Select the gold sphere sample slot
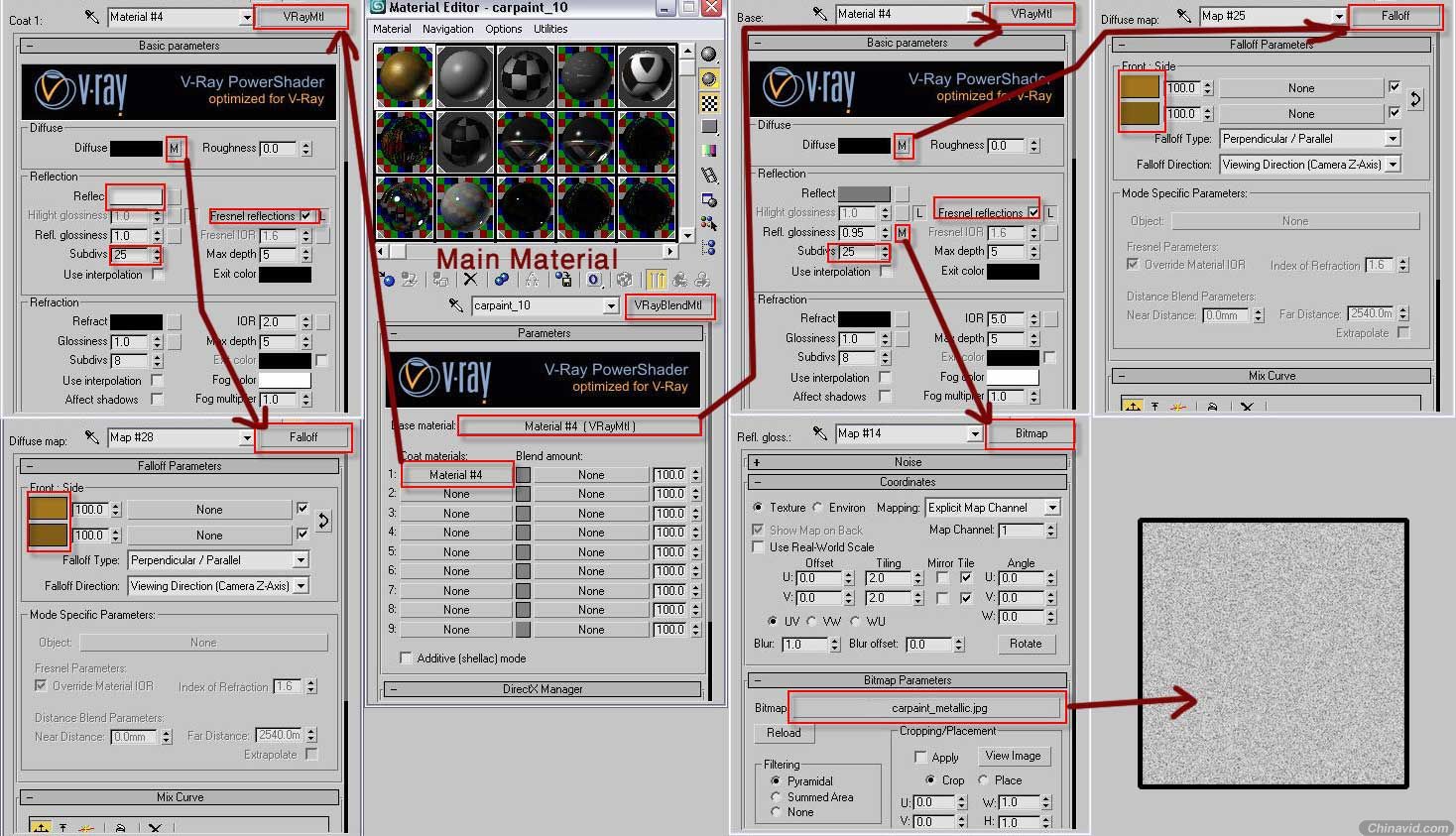Screen dimensions: 1456x836 point(405,75)
